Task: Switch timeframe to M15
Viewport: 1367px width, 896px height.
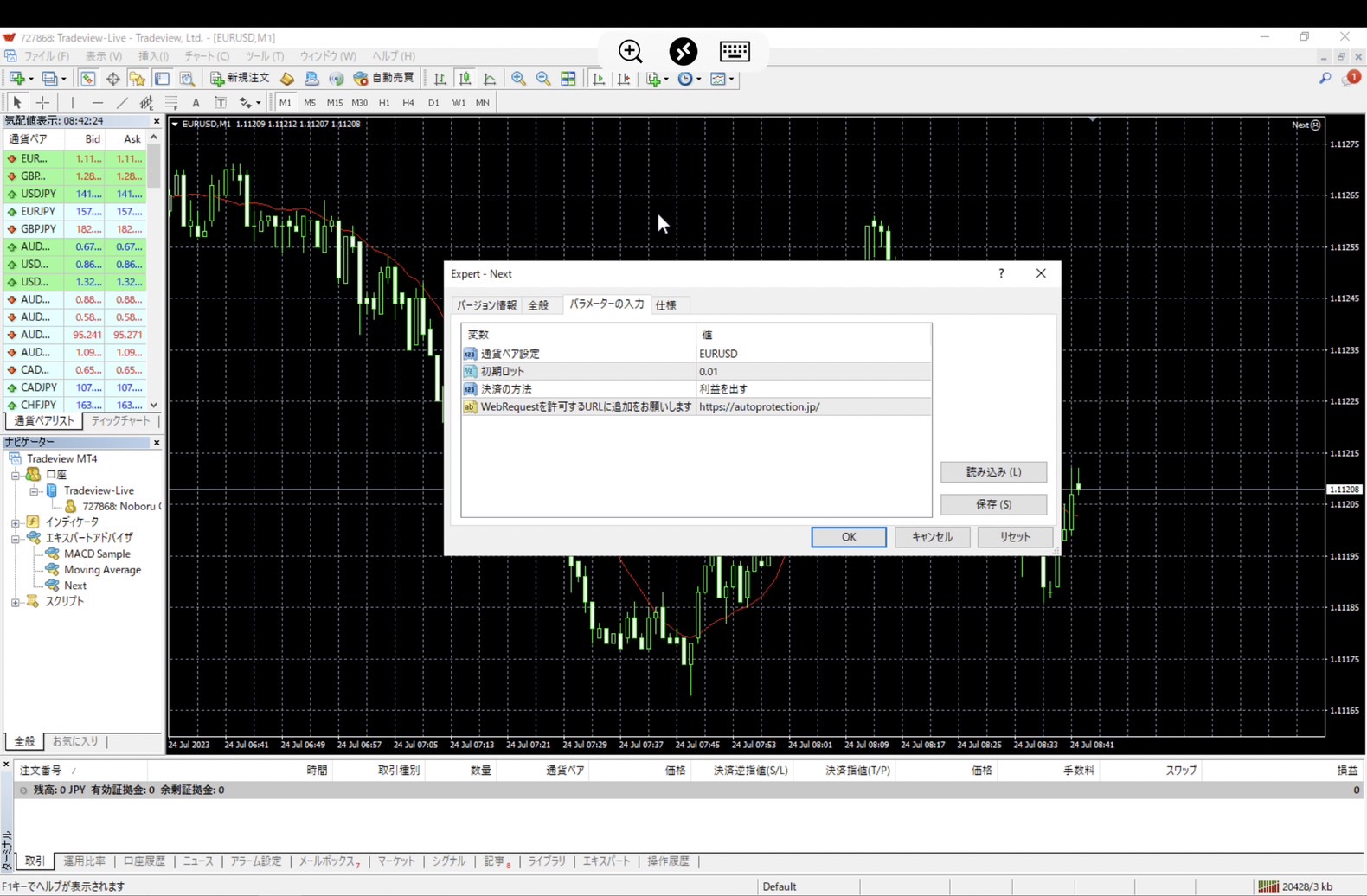Action: pos(334,102)
